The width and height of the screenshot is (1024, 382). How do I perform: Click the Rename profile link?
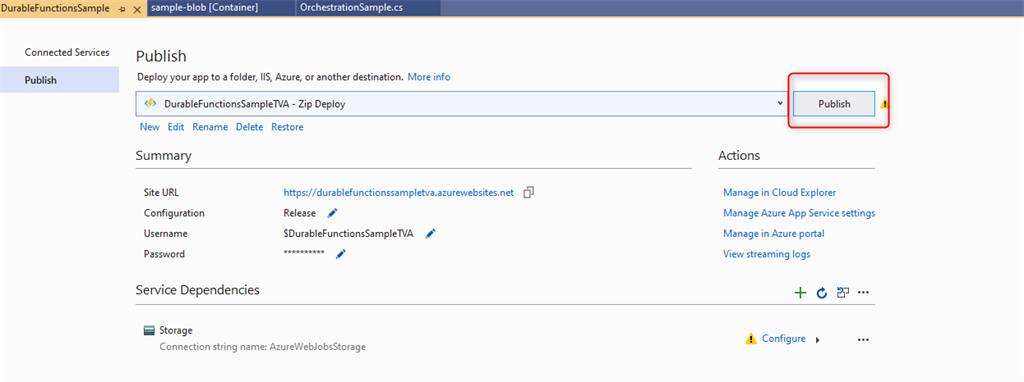point(210,127)
